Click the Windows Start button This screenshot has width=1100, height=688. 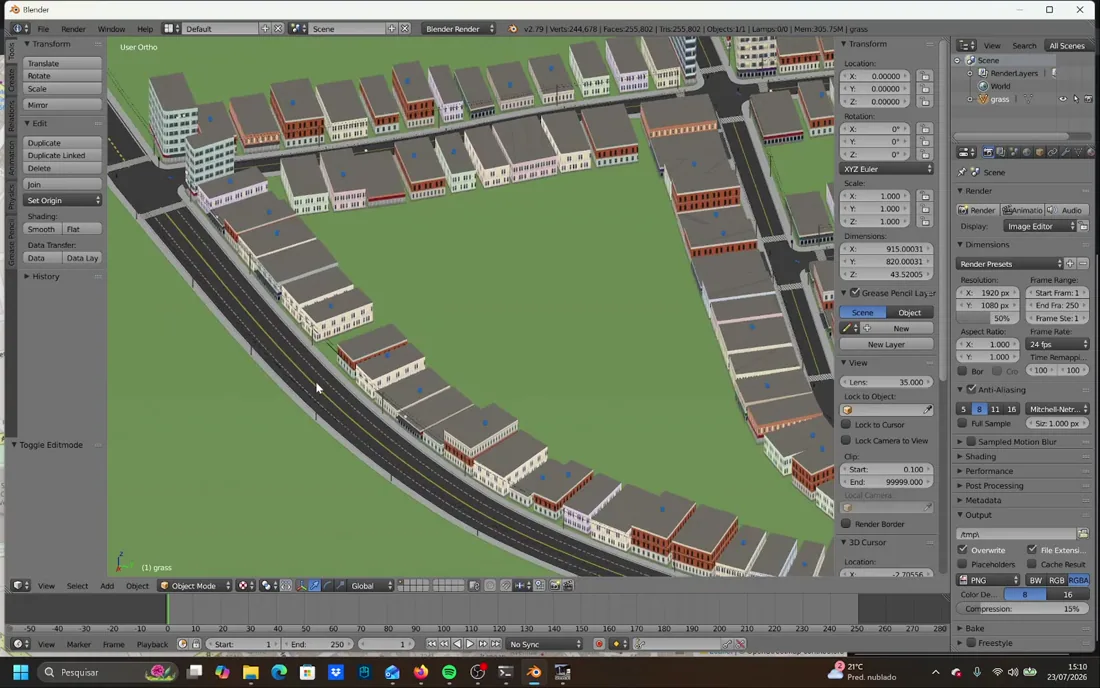click(20, 672)
